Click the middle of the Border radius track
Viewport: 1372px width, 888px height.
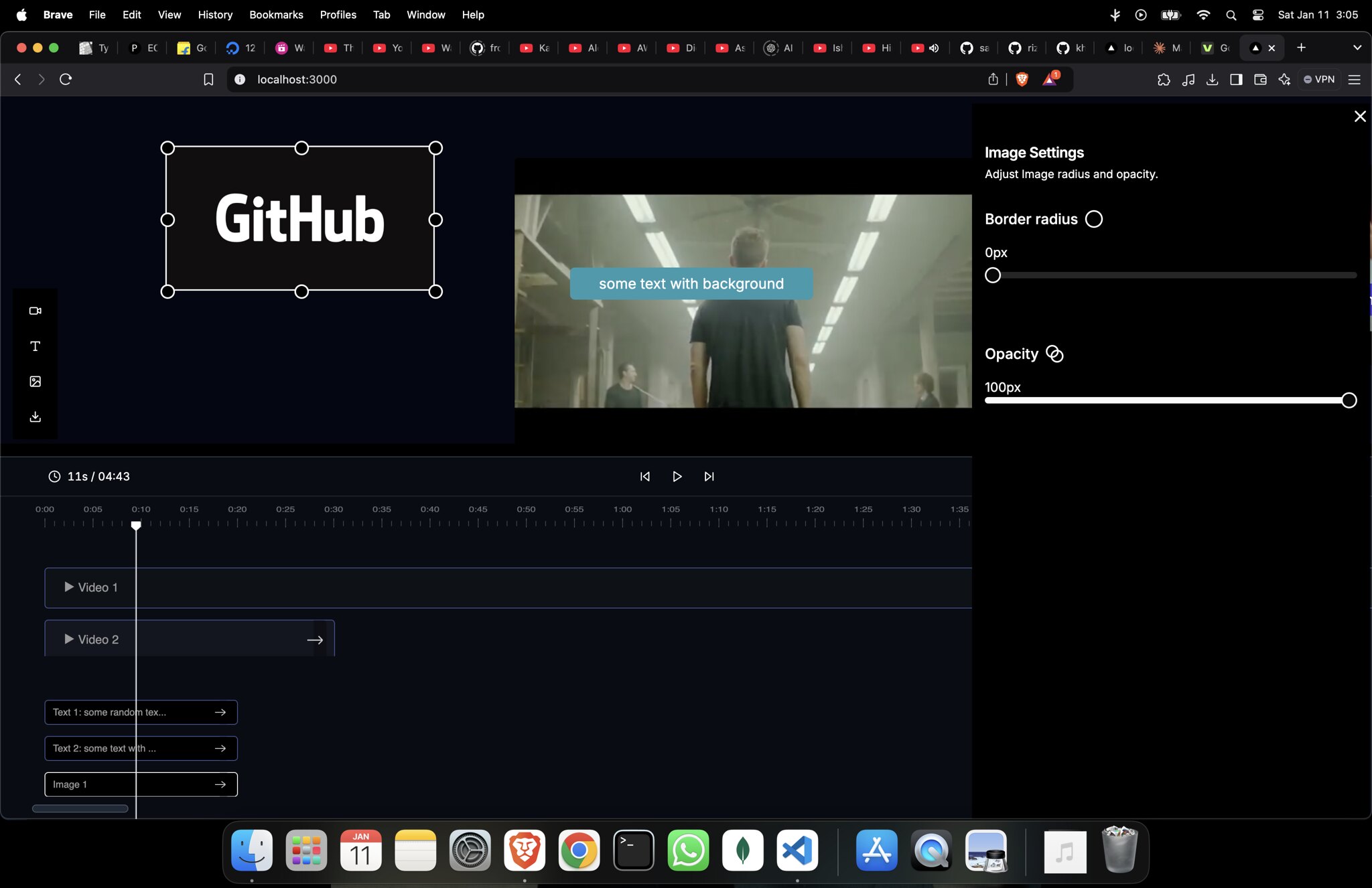click(1171, 275)
